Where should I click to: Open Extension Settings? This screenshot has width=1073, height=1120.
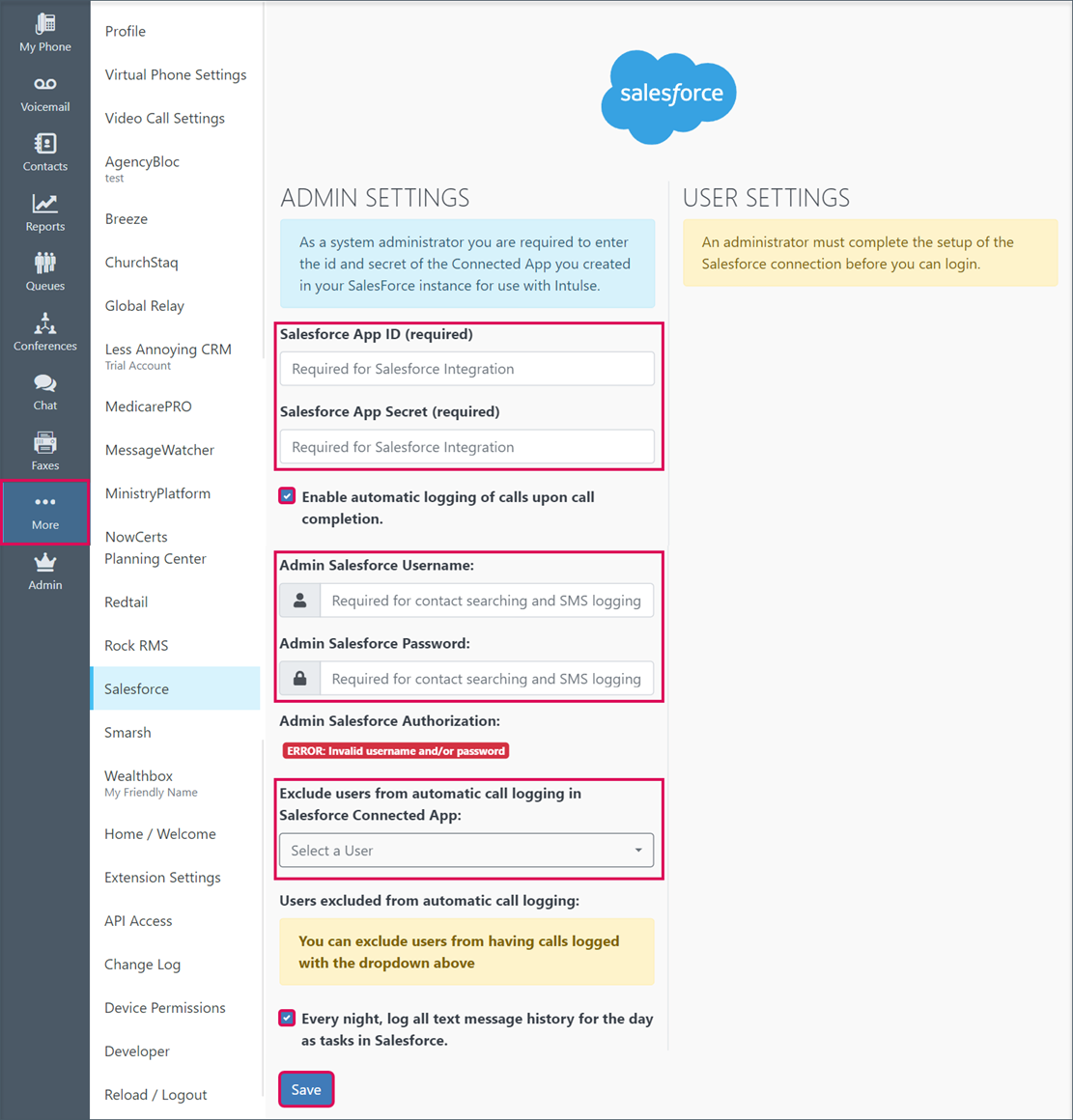(162, 878)
